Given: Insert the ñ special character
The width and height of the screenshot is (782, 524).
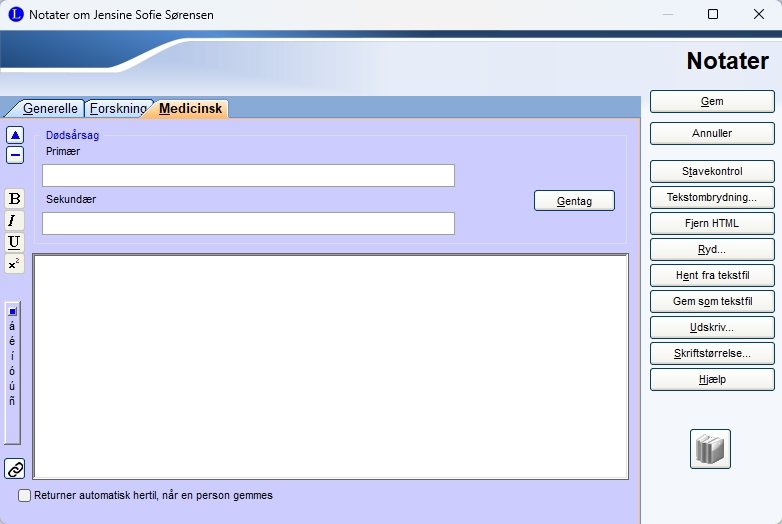Looking at the screenshot, I should click(x=12, y=401).
